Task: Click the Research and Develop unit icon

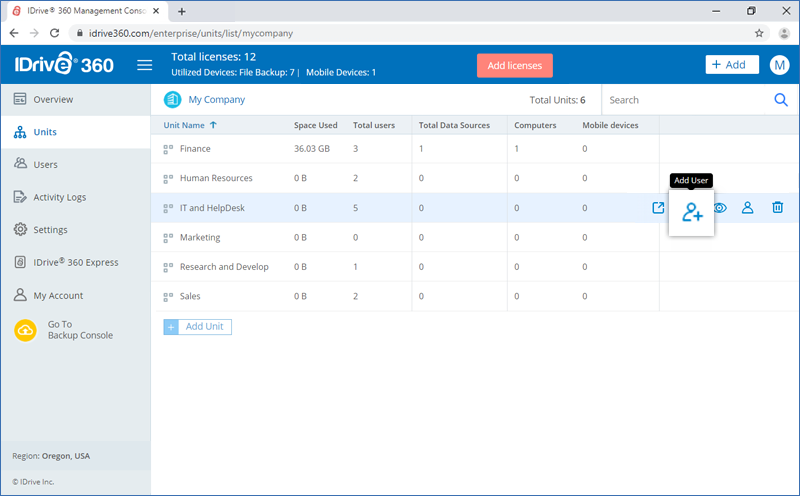Action: 168,267
